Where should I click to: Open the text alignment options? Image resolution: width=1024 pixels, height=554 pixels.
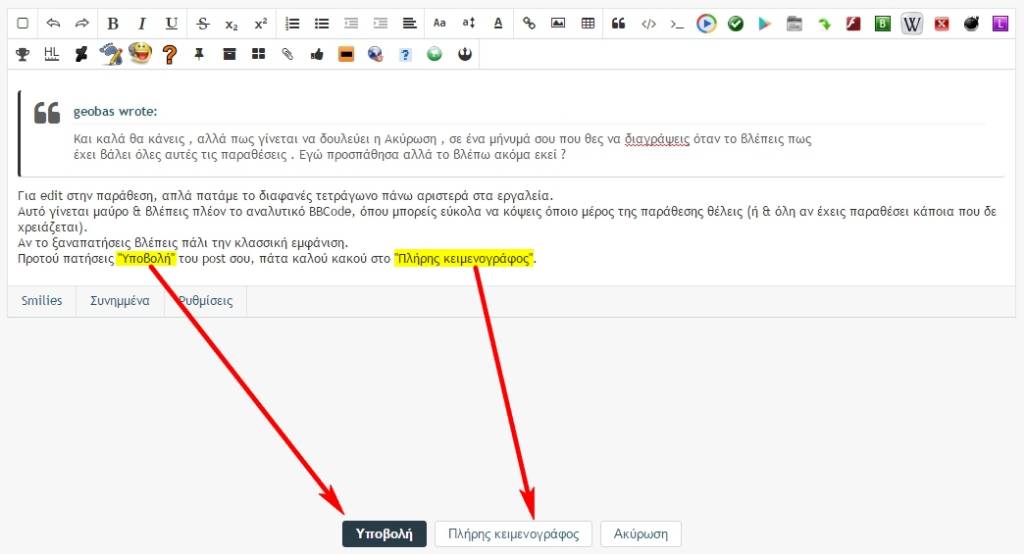(409, 24)
